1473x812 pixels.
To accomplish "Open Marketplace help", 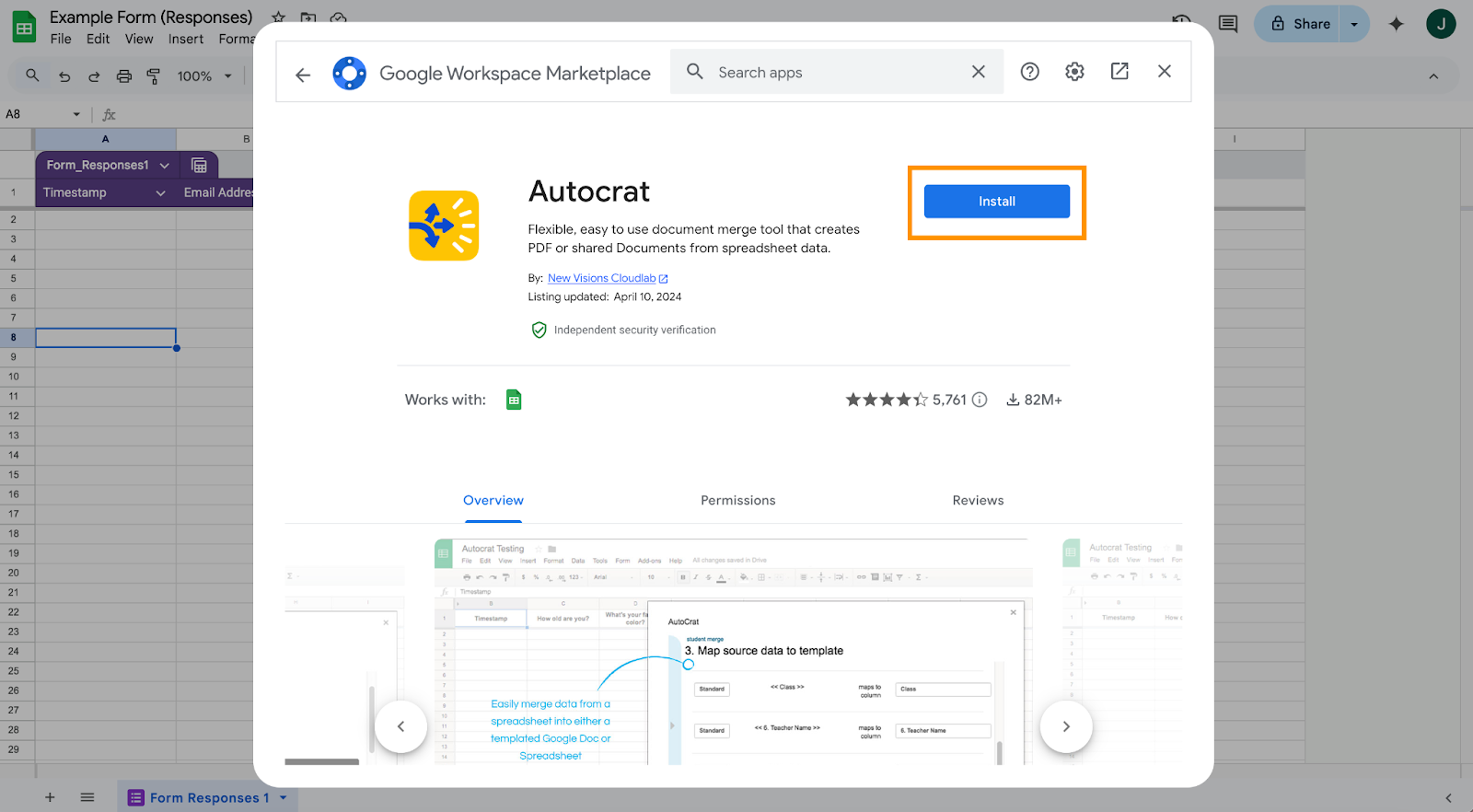I will [1030, 72].
